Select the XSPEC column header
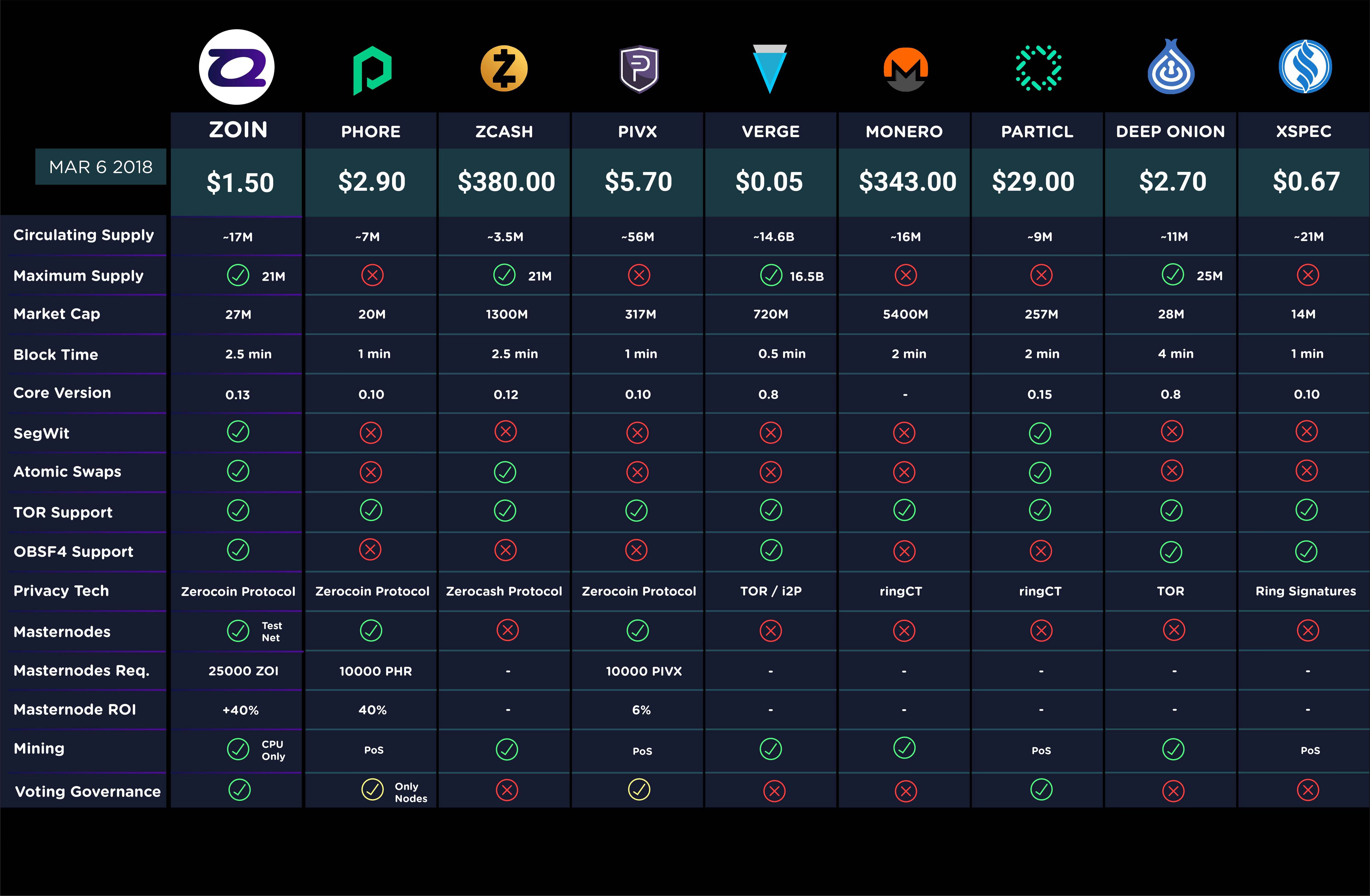This screenshot has height=896, width=1370. click(x=1303, y=132)
